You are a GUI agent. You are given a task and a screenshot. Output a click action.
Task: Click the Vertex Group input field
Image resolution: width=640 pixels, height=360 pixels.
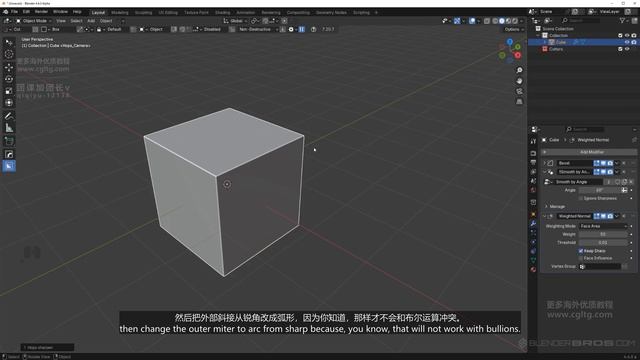pos(600,267)
